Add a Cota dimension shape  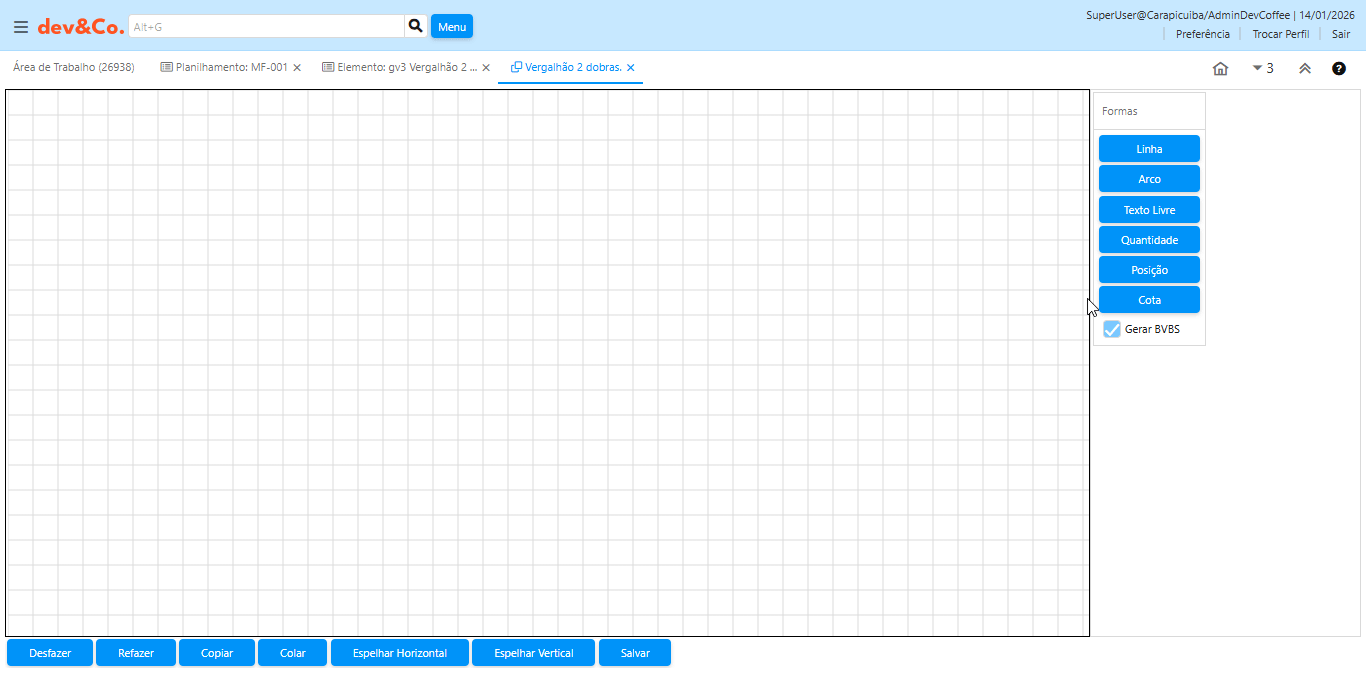1149,300
